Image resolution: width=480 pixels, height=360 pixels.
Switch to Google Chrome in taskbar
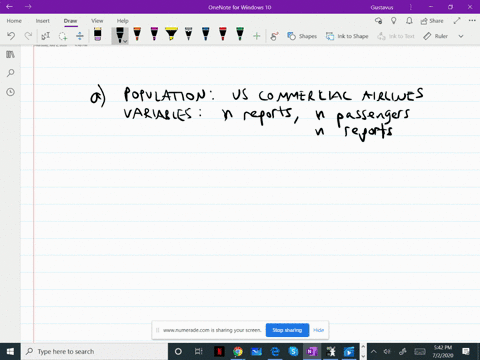pyautogui.click(x=238, y=351)
